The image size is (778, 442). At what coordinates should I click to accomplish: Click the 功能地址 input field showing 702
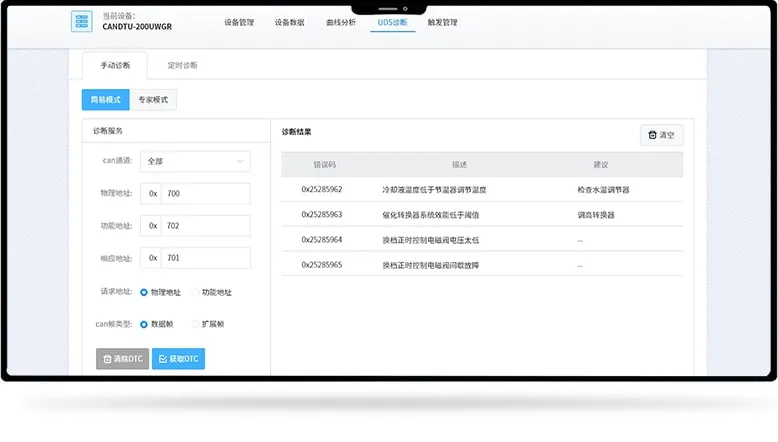pos(205,226)
